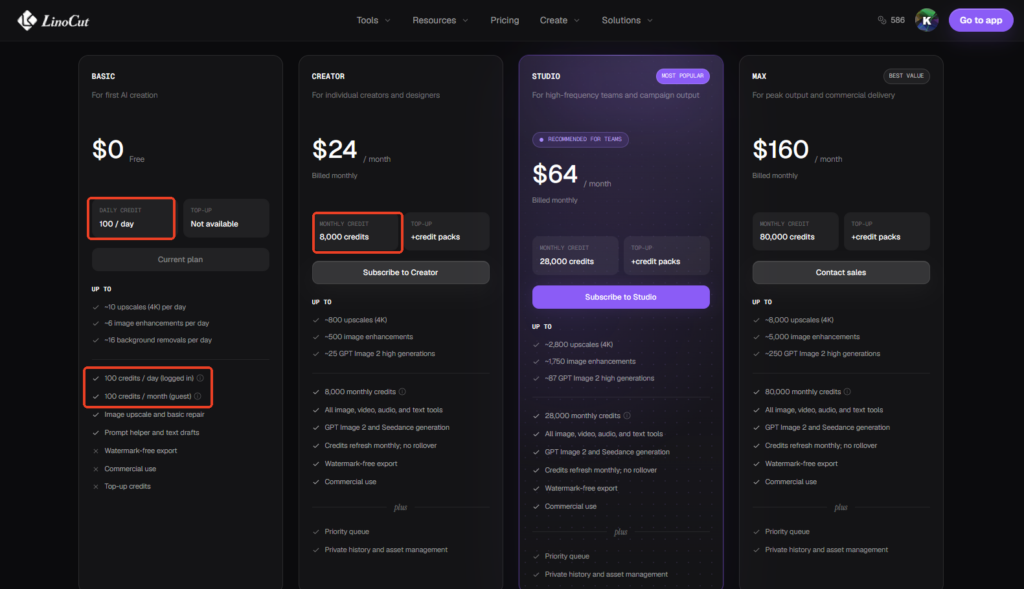
Task: Open the Create menu in navigation
Action: pyautogui.click(x=560, y=20)
